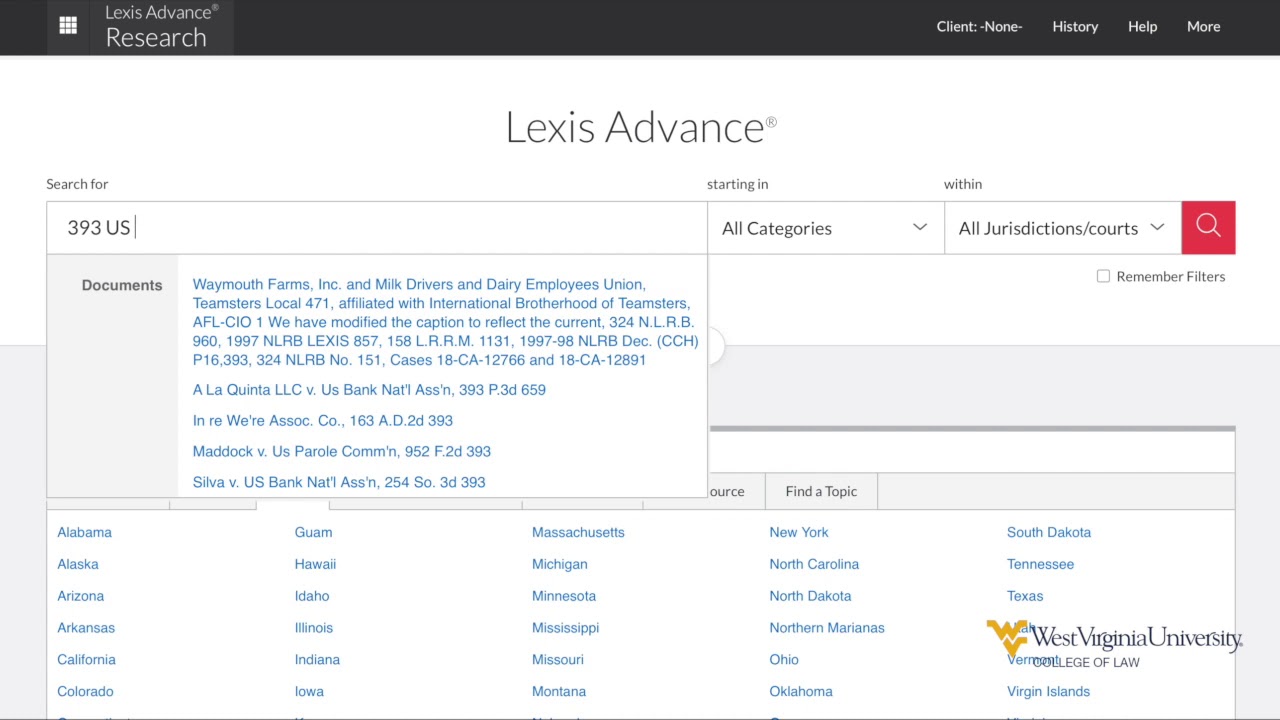Viewport: 1280px width, 720px height.
Task: Open the product grid switcher icon
Action: click(68, 26)
